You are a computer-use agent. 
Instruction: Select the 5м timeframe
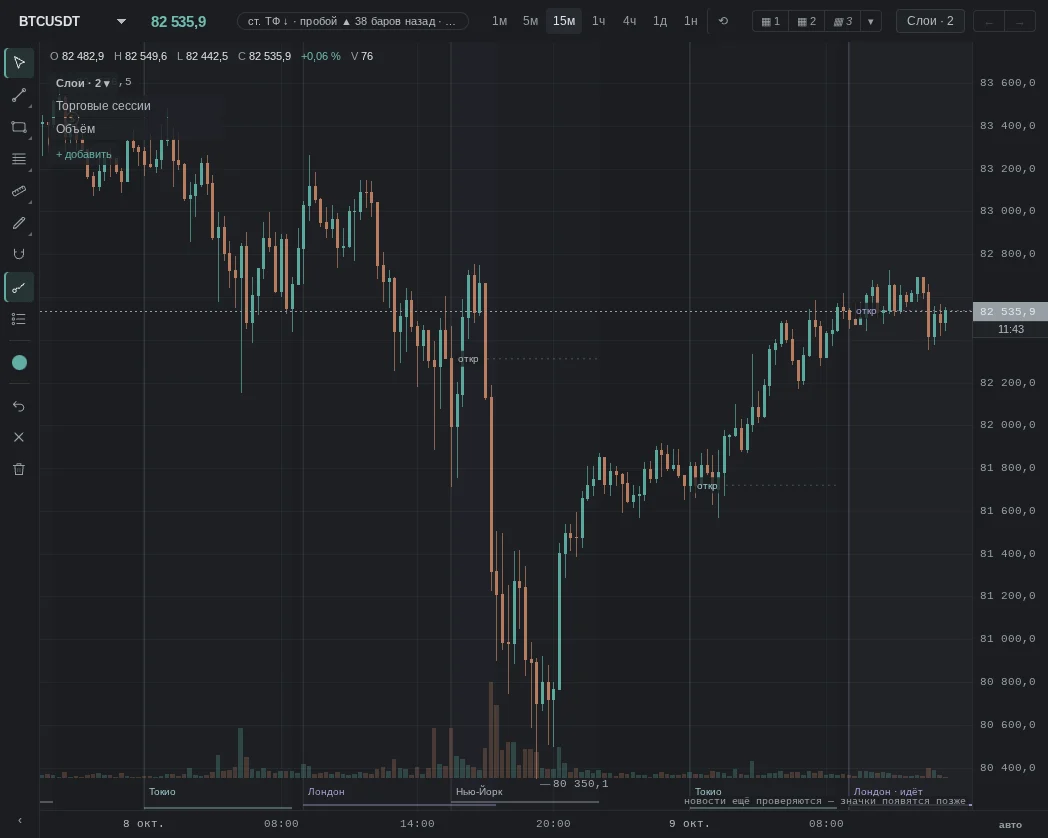click(531, 21)
